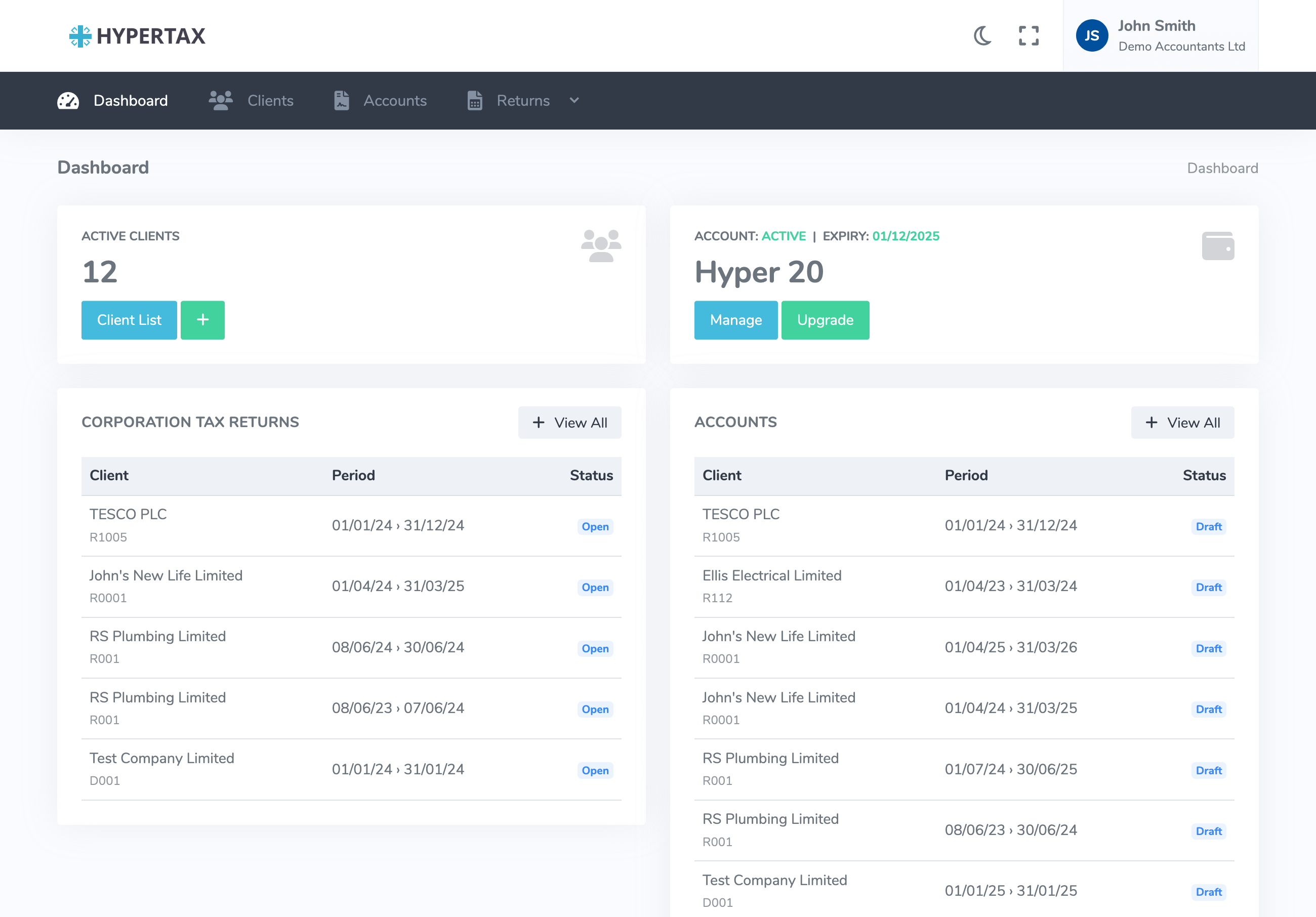View All corporation tax returns
1316x917 pixels.
(x=569, y=423)
